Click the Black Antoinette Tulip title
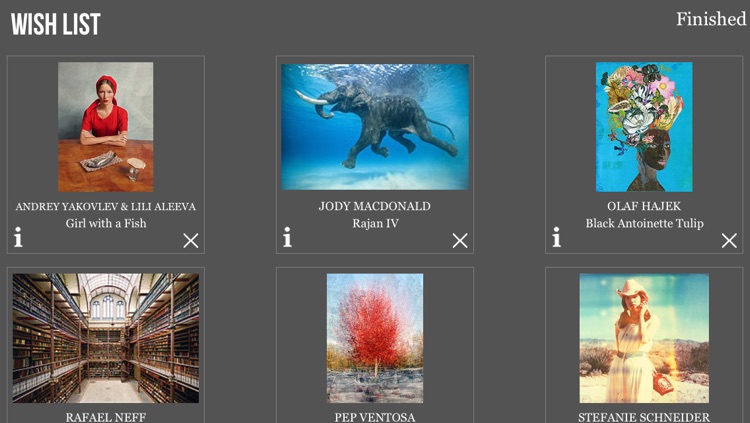 point(644,224)
